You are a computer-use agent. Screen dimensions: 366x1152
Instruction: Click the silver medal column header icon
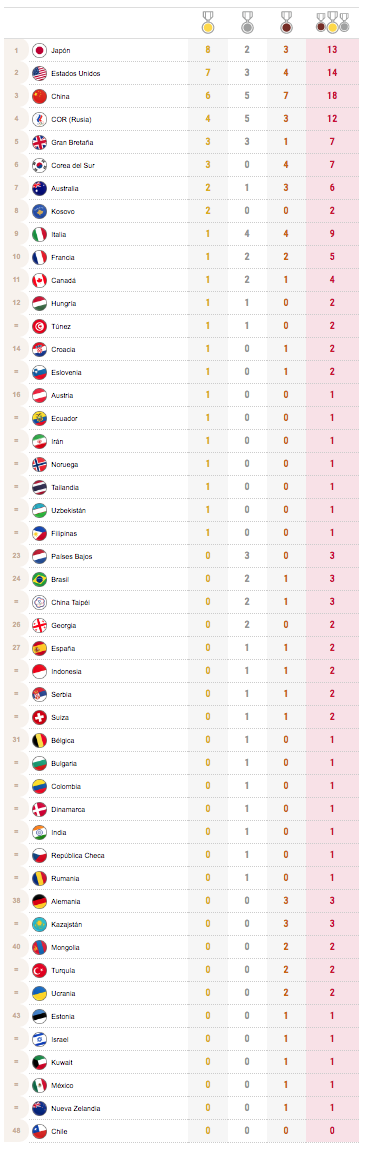248,24
